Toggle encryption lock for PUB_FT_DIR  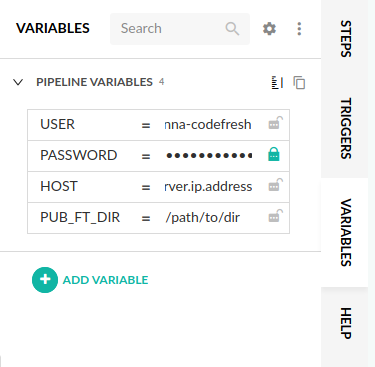(275, 216)
